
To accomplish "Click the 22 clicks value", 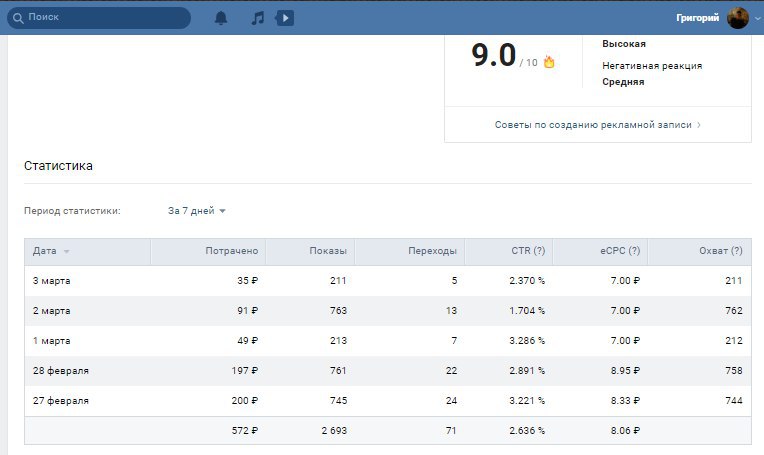I will pyautogui.click(x=451, y=371).
